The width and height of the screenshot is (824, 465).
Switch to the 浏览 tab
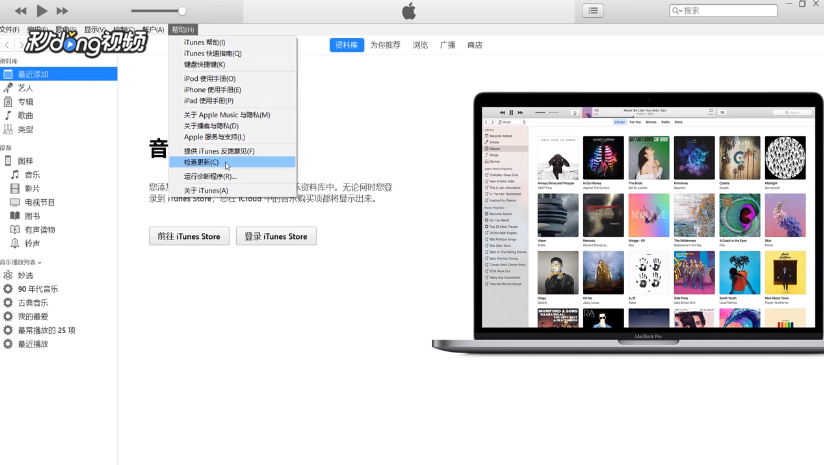coord(420,45)
